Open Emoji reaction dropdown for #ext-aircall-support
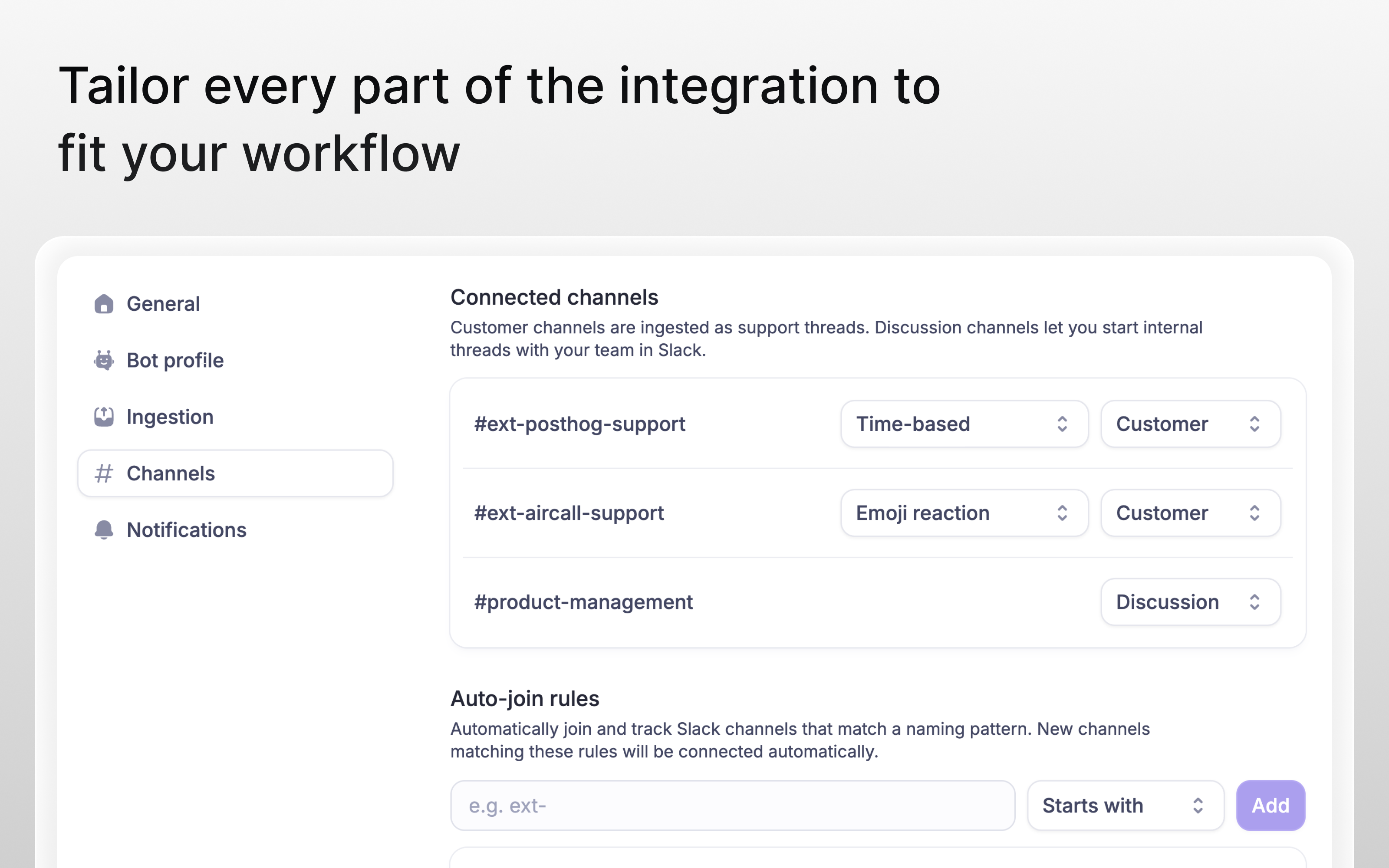1389x868 pixels. pos(964,513)
